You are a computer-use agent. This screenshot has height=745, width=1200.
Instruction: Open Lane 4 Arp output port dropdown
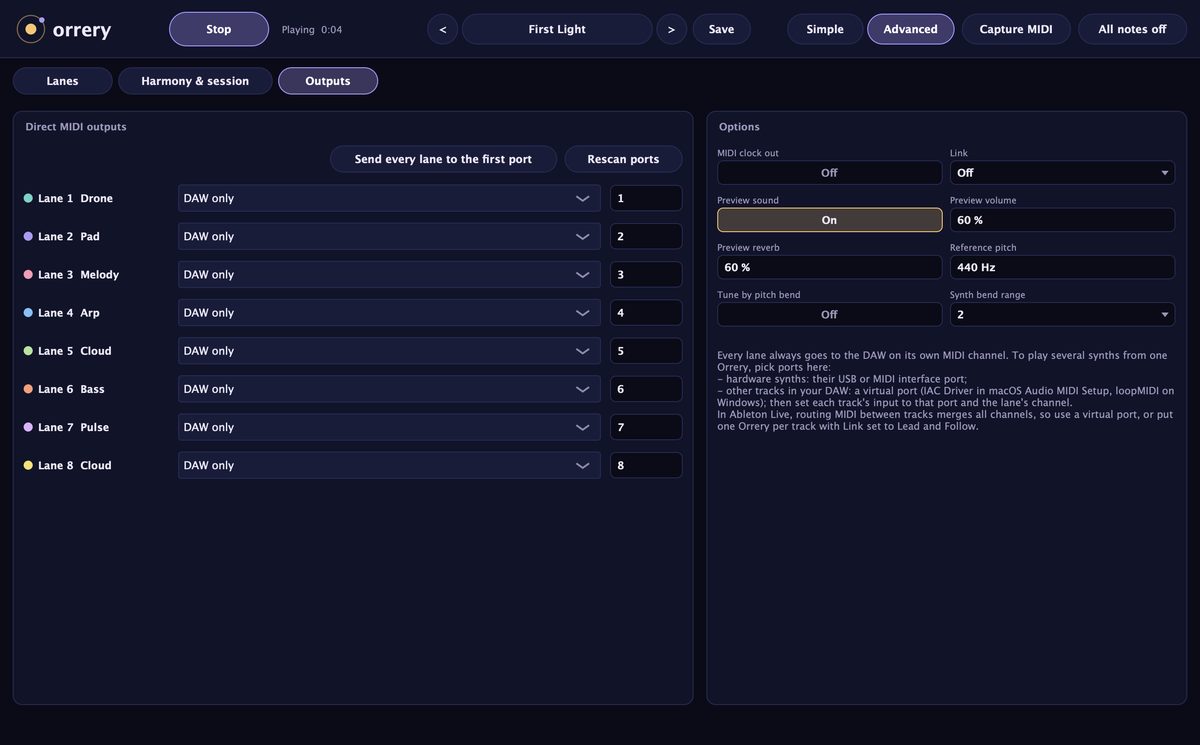coord(389,313)
